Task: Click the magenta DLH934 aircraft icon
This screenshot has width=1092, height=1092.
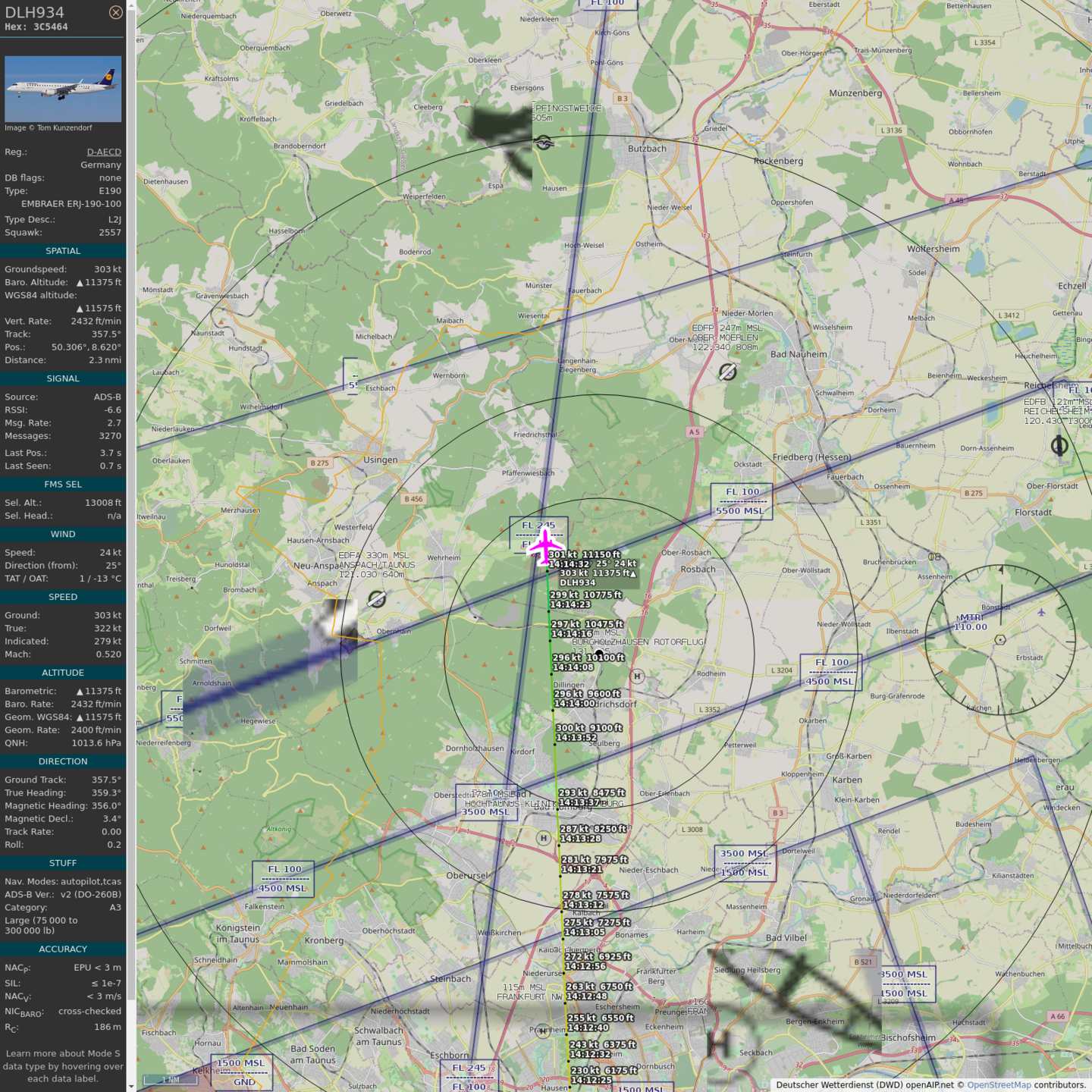Action: [x=544, y=548]
